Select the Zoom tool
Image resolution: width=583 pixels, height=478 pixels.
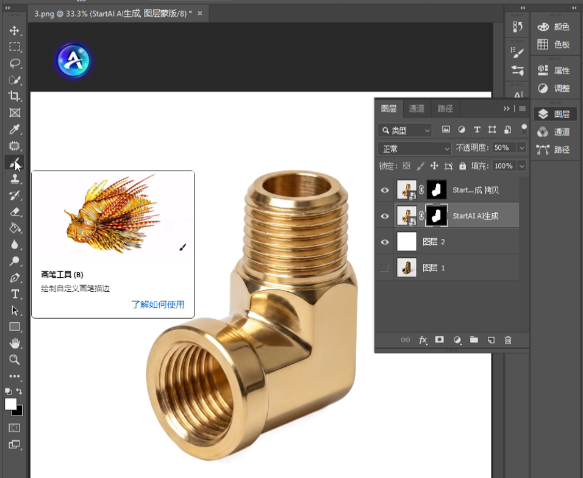[15, 359]
